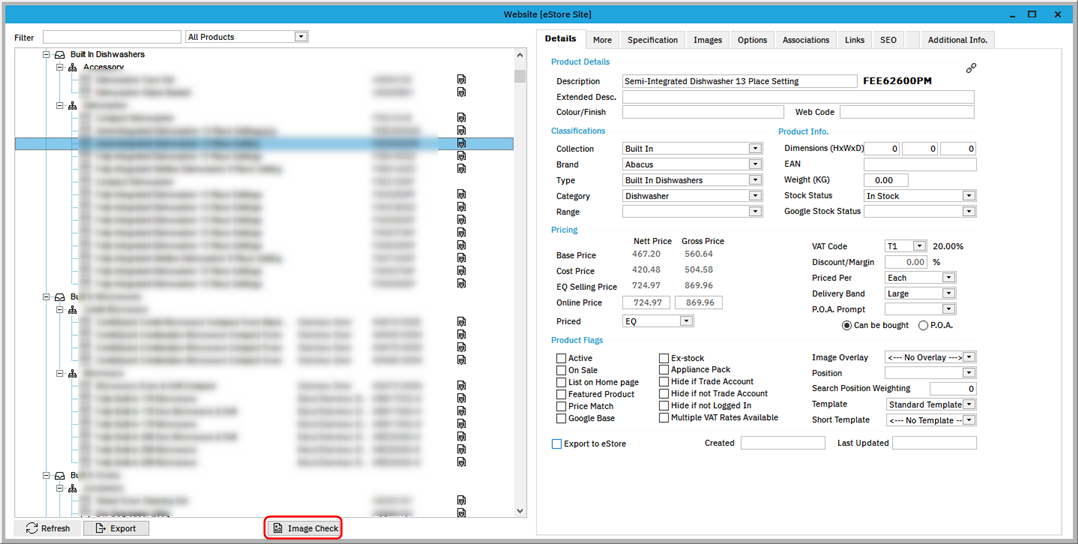Toggle the Appliance Pack checkbox
Image resolution: width=1078 pixels, height=544 pixels.
point(664,369)
